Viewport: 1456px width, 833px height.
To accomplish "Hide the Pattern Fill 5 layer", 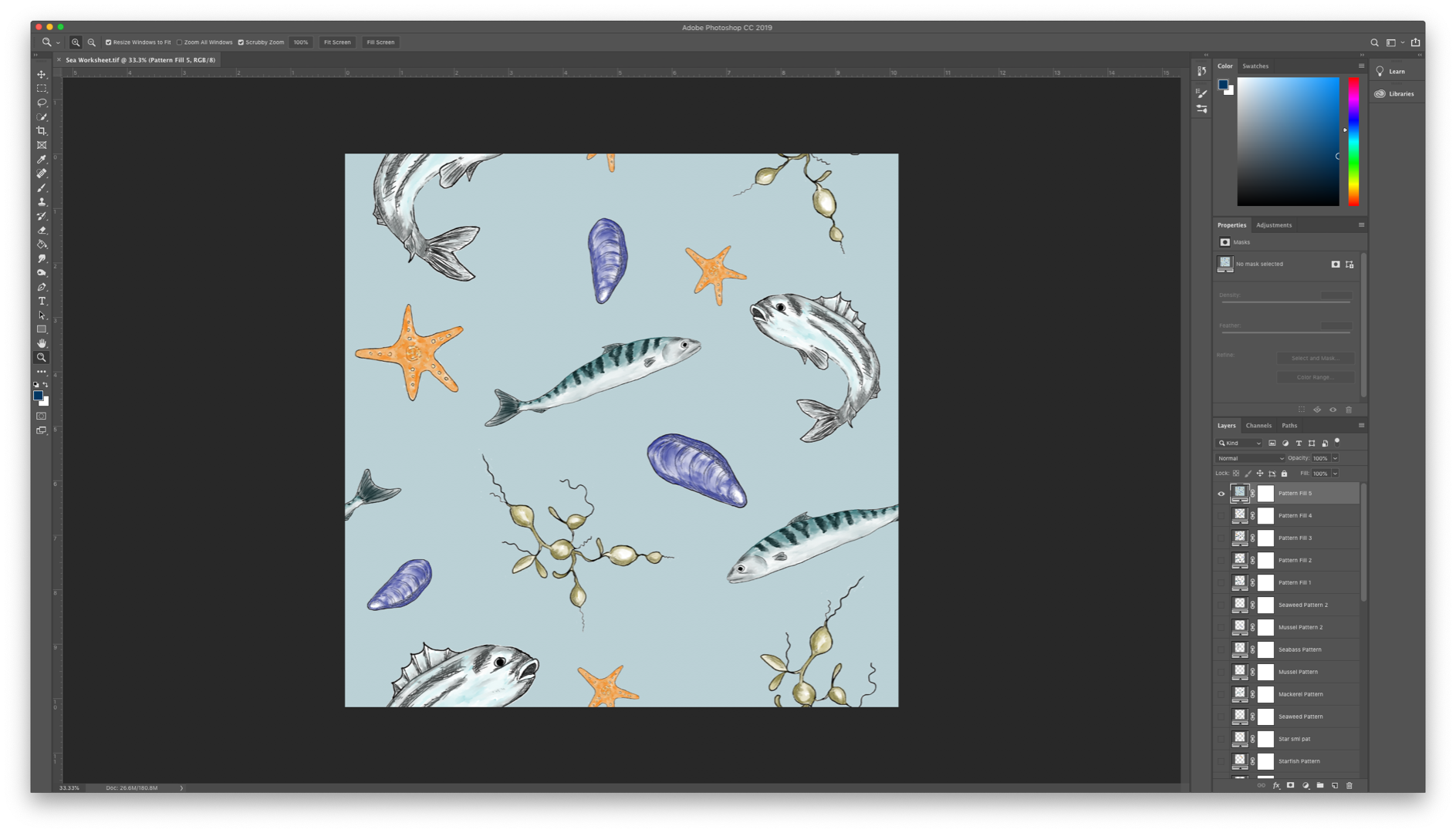I will click(1221, 494).
